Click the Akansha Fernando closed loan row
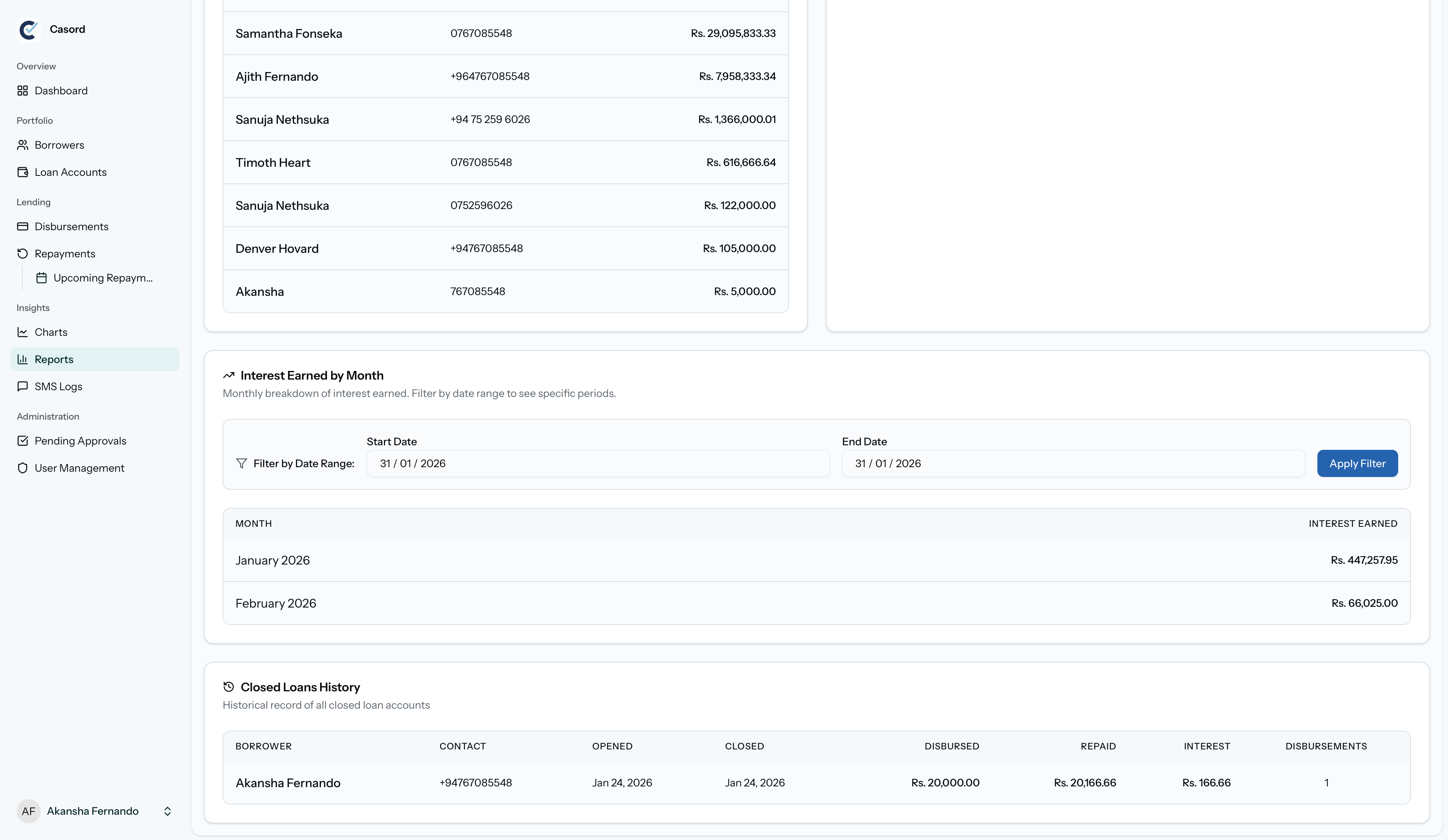The width and height of the screenshot is (1448, 840). [x=816, y=783]
